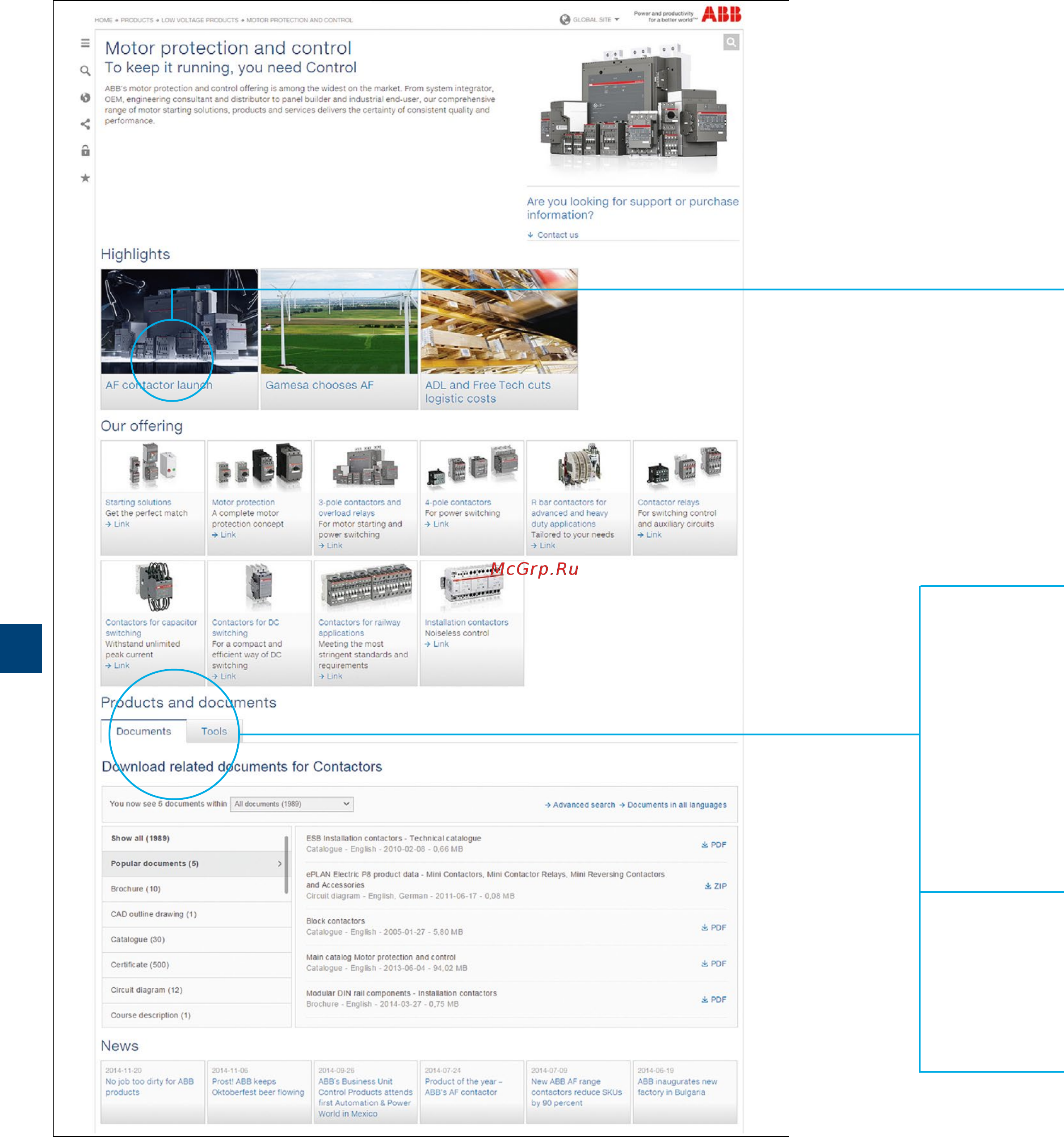
Task: Click the ABB logo
Action: pos(721,14)
